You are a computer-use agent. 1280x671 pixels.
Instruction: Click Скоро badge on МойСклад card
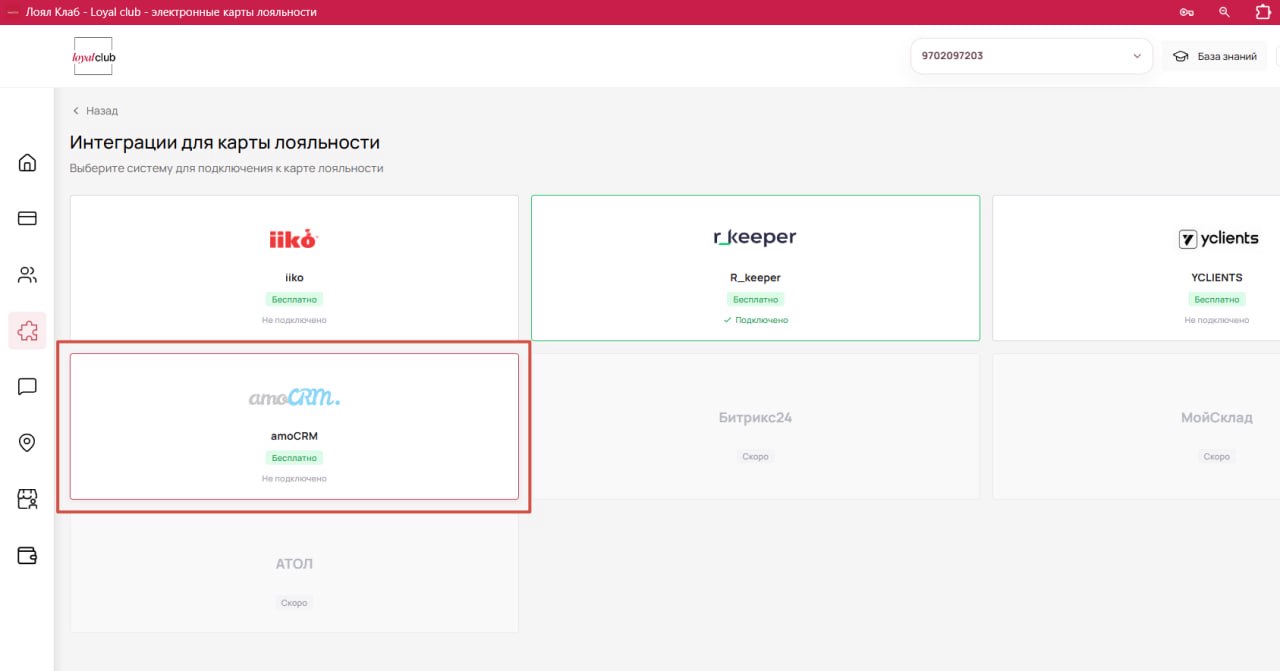pos(1217,456)
